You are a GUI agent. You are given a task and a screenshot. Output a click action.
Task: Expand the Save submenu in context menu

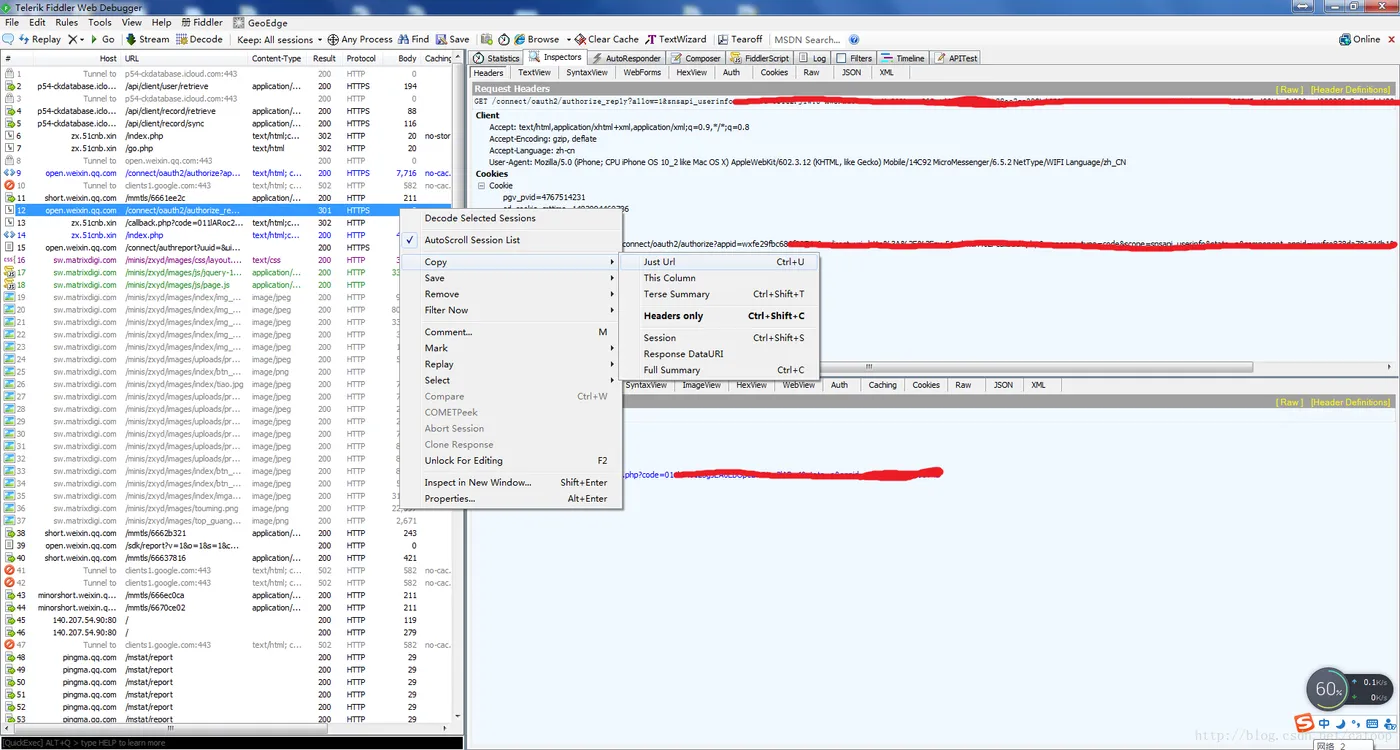click(x=510, y=278)
